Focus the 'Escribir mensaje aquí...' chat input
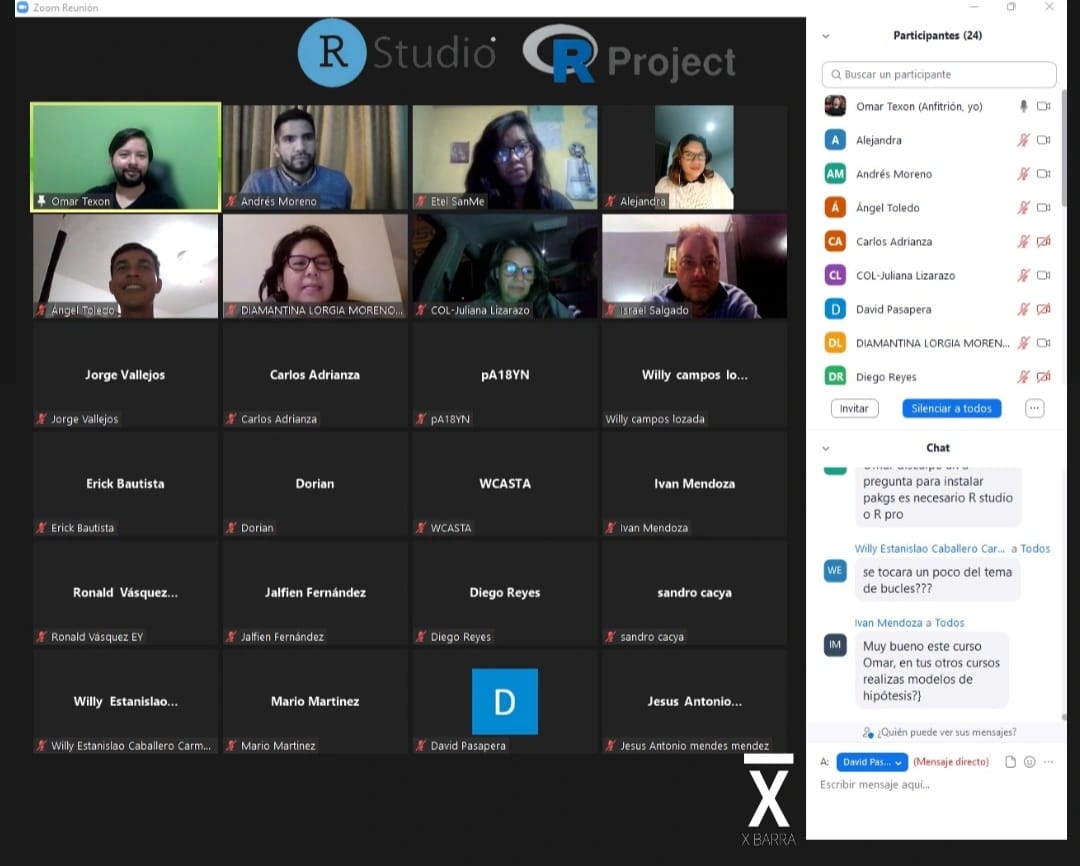 pos(936,785)
